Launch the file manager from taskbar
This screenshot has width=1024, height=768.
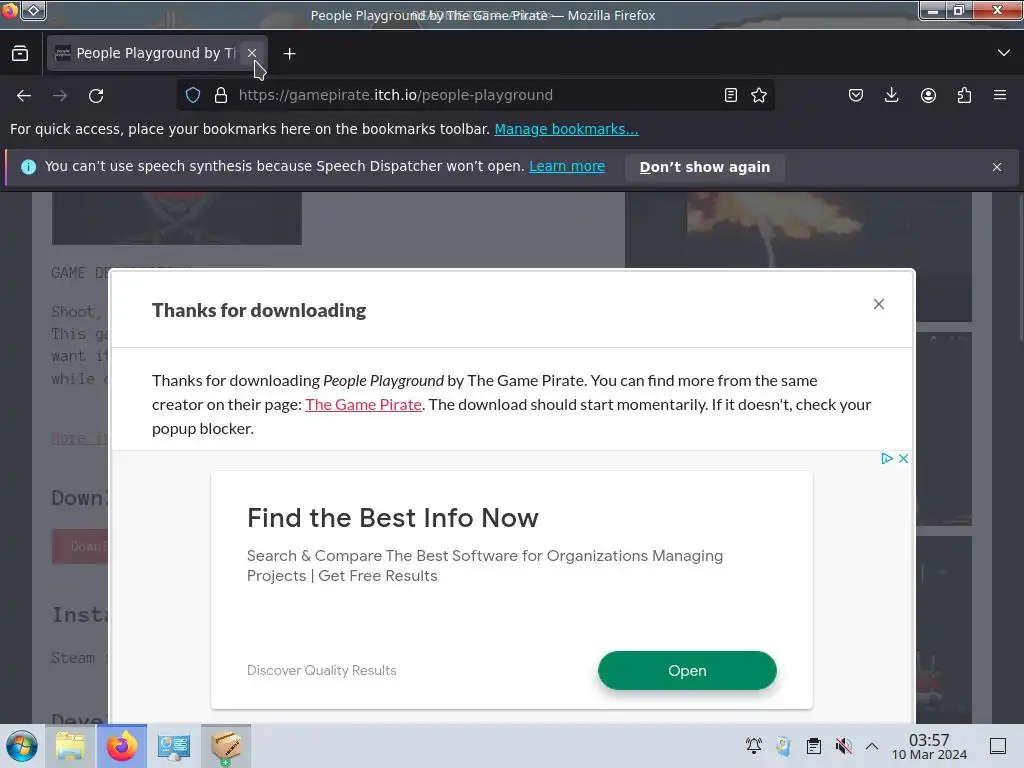click(70, 746)
